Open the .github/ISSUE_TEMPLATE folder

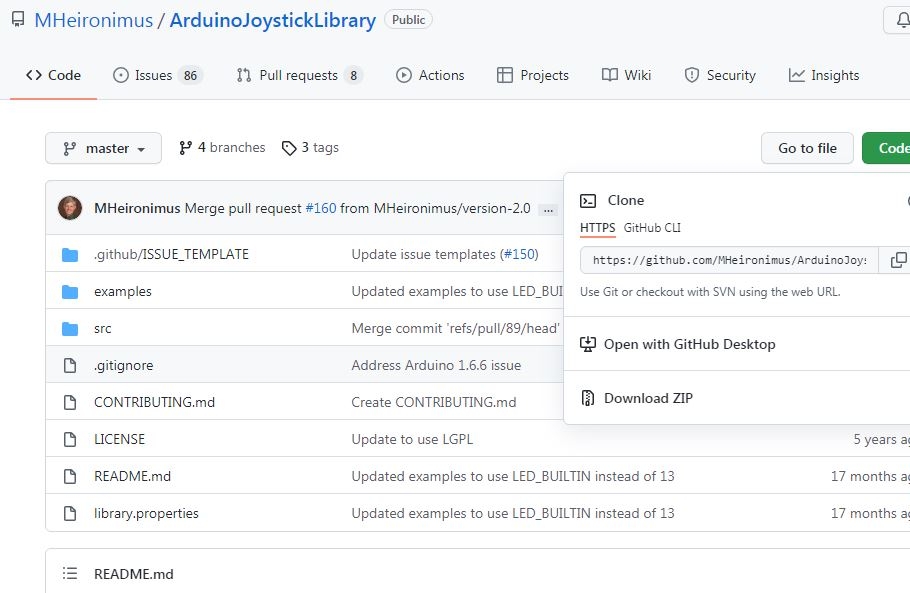(171, 254)
